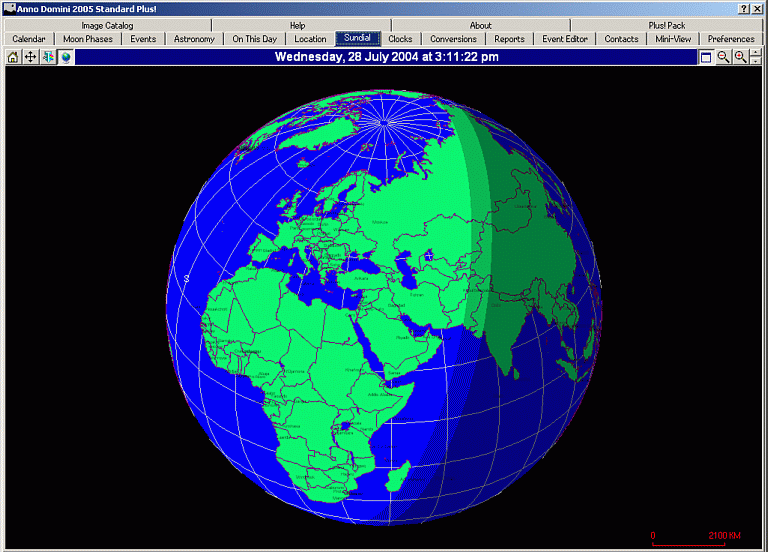Click the globe view icon
The width and height of the screenshot is (768, 552).
(x=65, y=57)
